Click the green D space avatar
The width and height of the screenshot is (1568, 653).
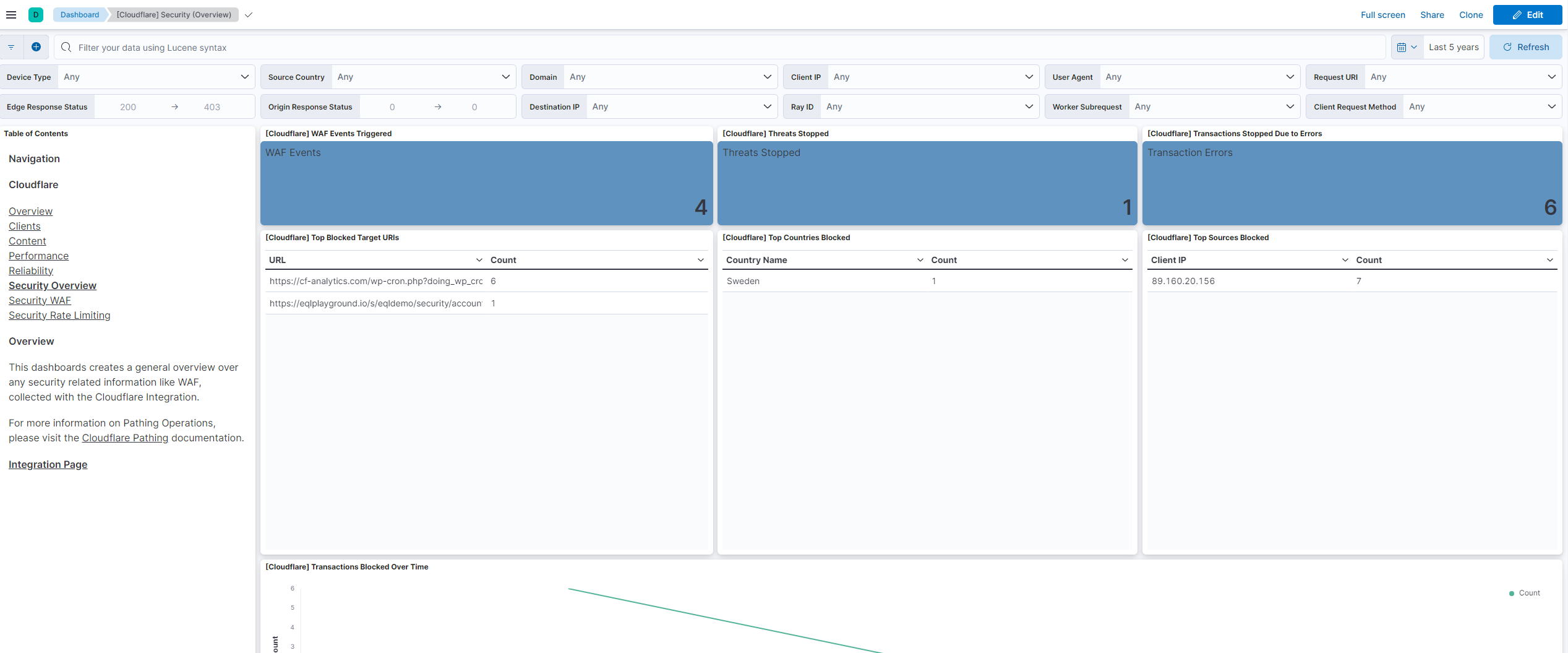point(36,15)
